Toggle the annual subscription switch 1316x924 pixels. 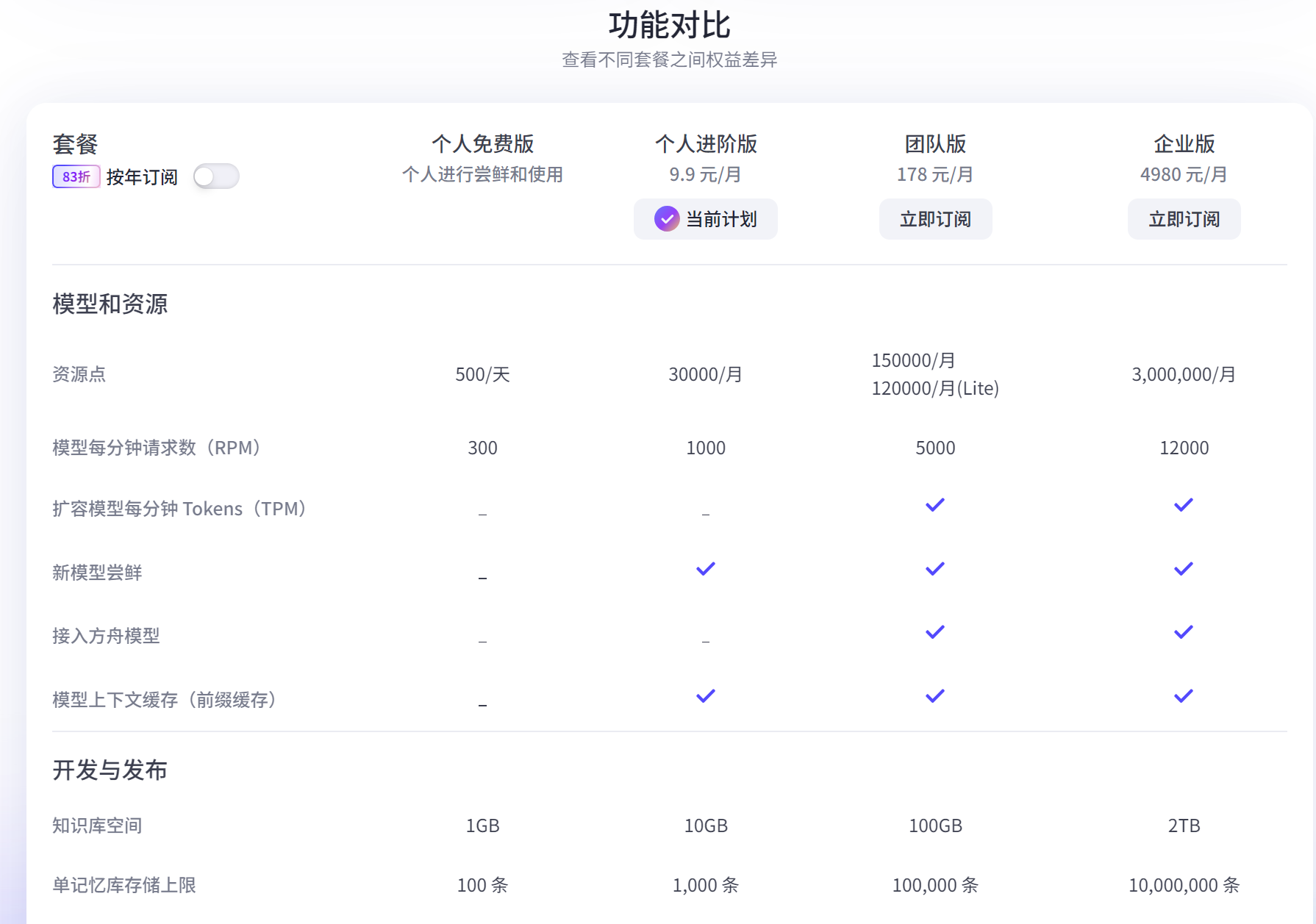tap(216, 176)
